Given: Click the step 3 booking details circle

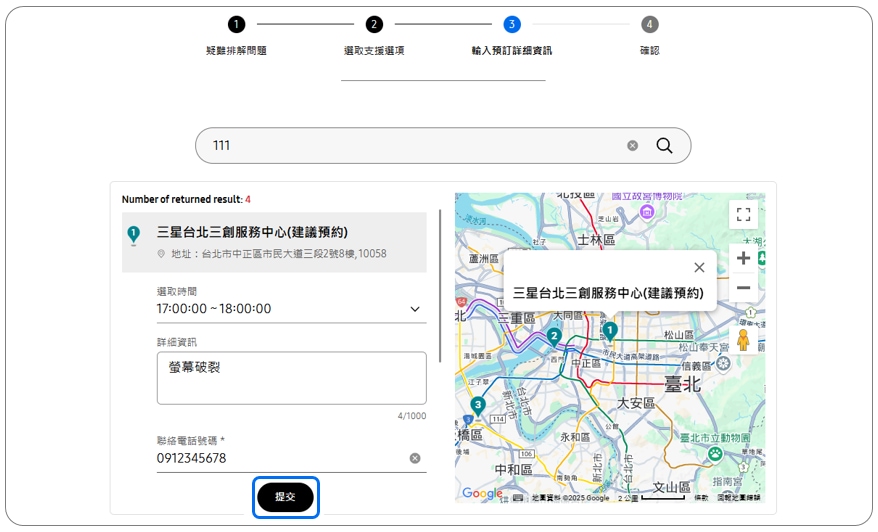Looking at the screenshot, I should pos(512,24).
